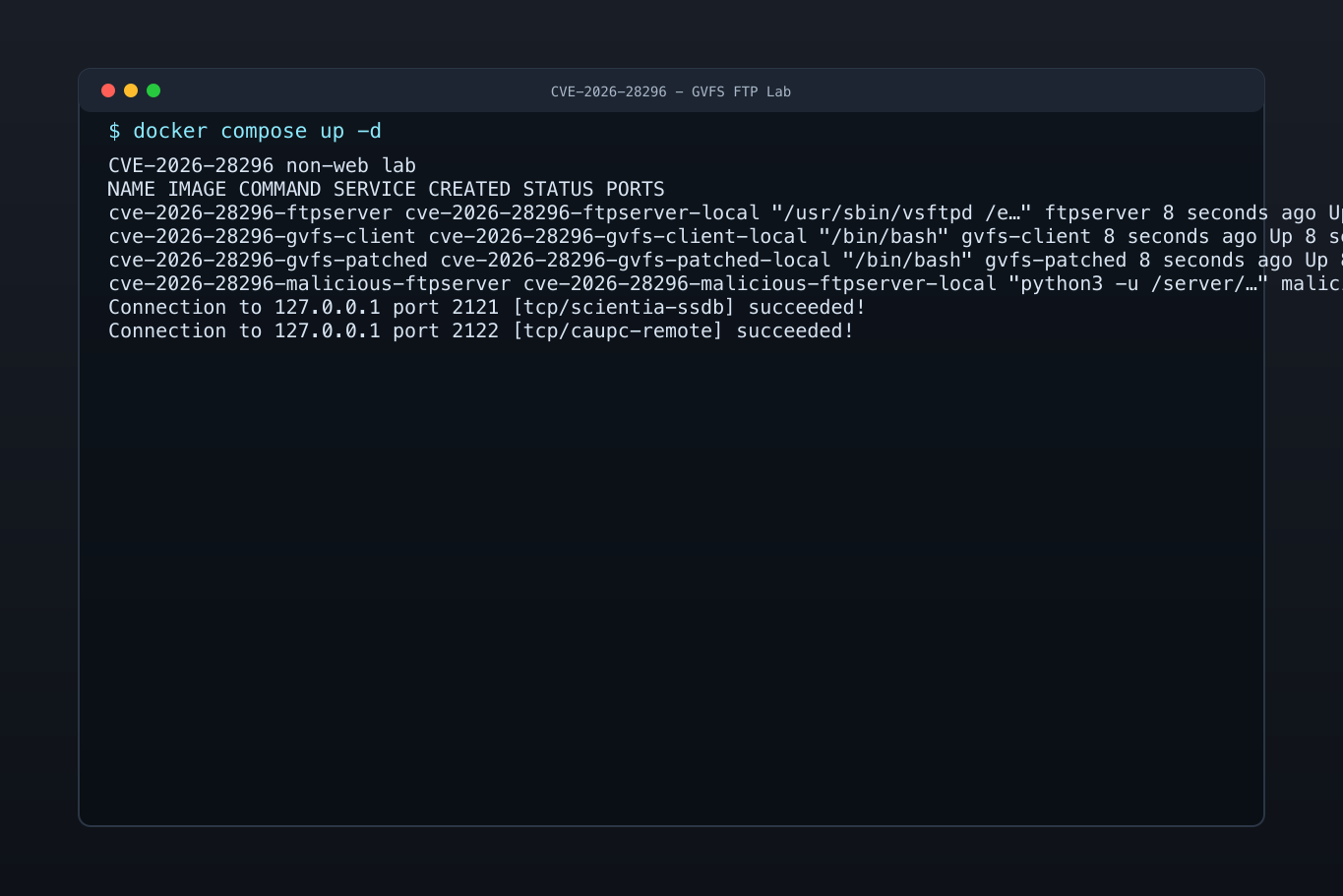Click the red close traffic light button
The image size is (1343, 896).
(x=108, y=90)
